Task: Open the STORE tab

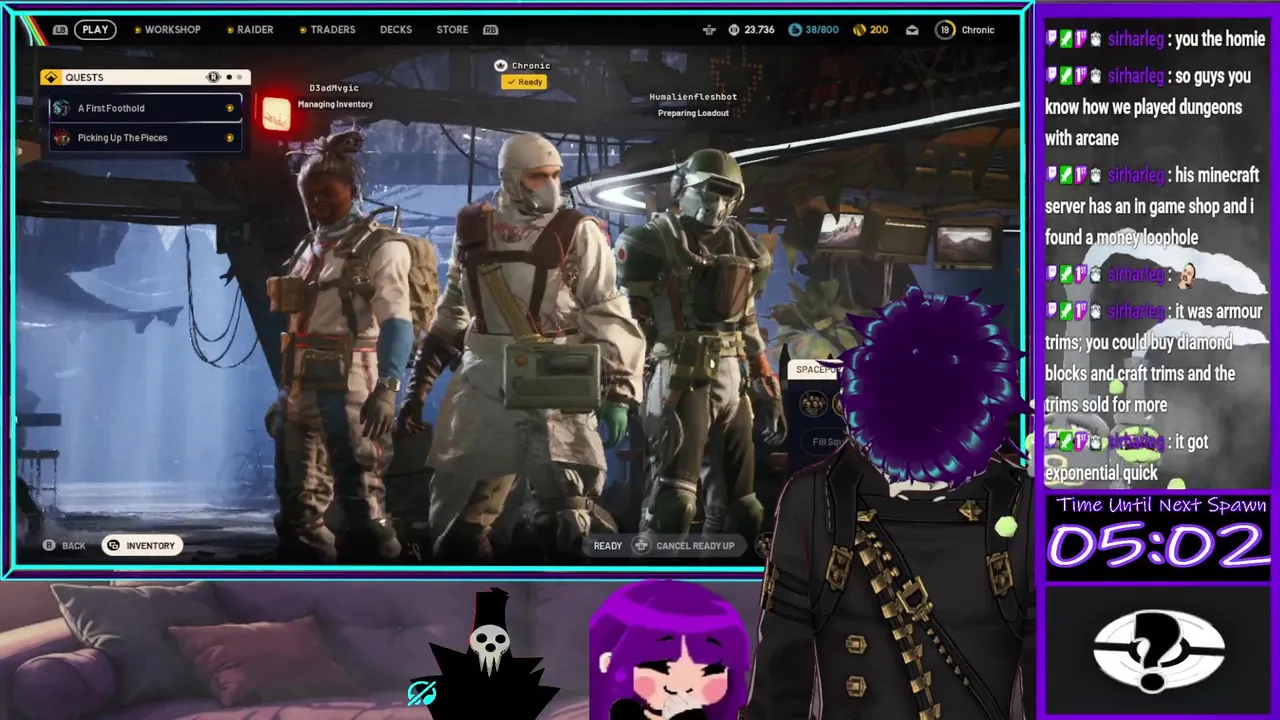Action: 452,30
